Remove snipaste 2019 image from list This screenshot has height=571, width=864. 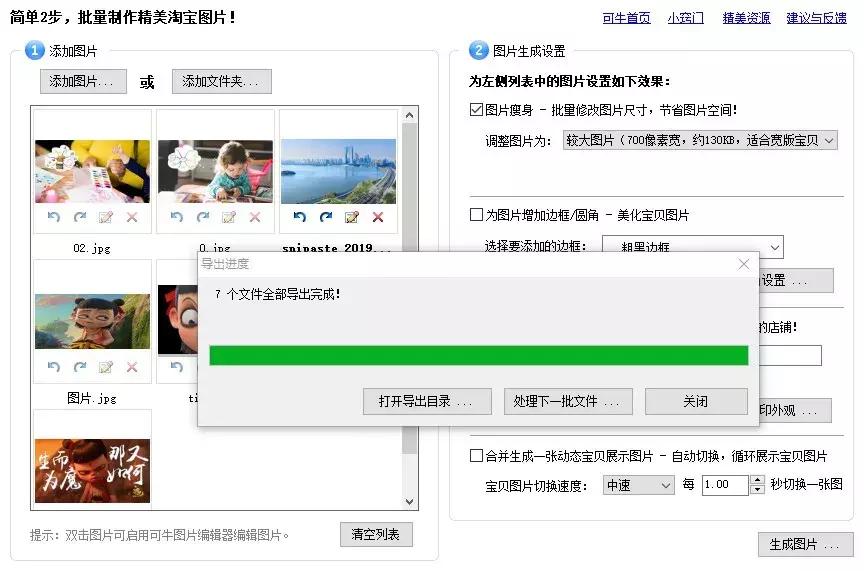[x=377, y=217]
